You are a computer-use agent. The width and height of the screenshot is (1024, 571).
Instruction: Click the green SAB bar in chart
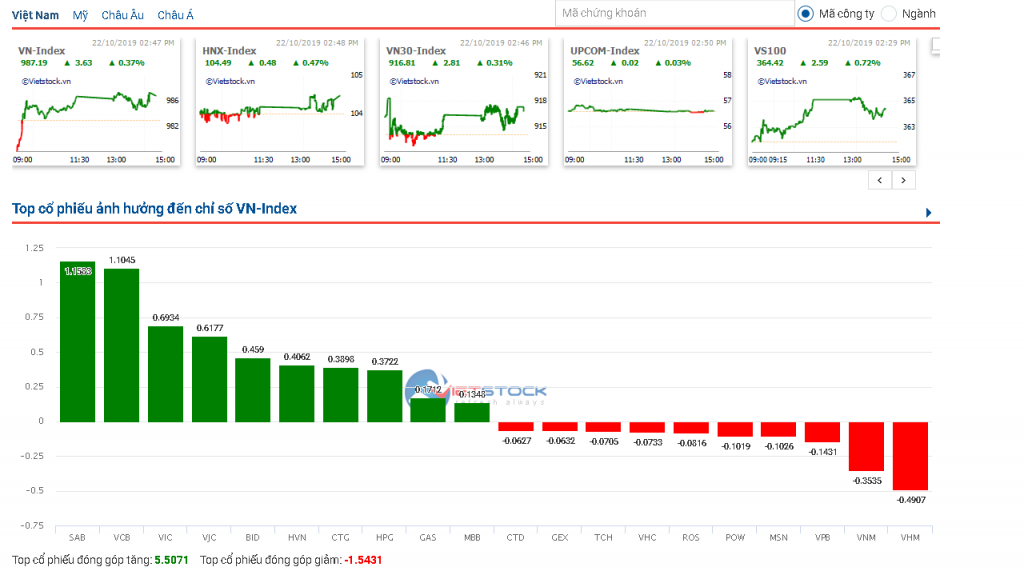coord(77,345)
